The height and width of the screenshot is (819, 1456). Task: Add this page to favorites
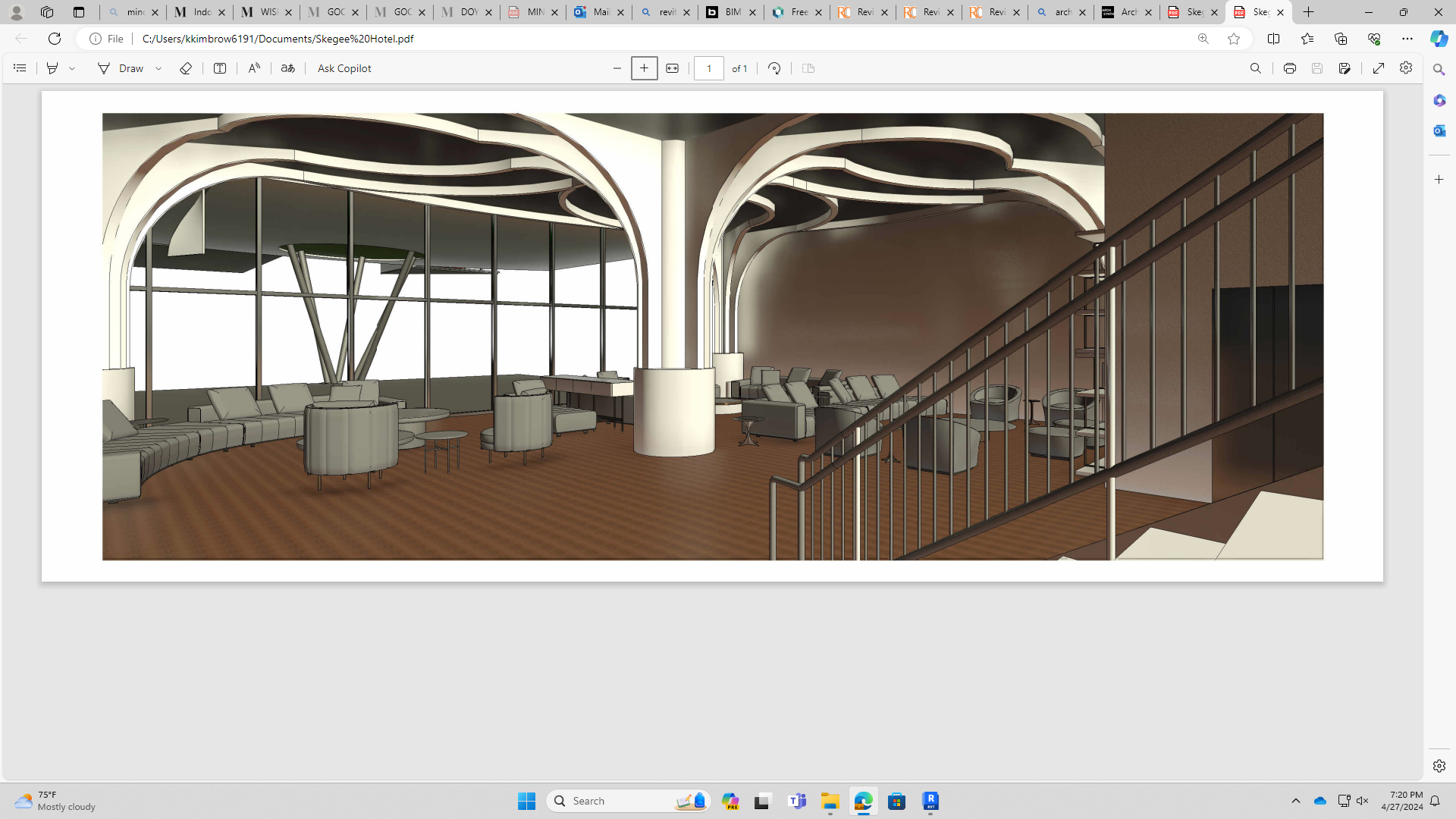1234,39
